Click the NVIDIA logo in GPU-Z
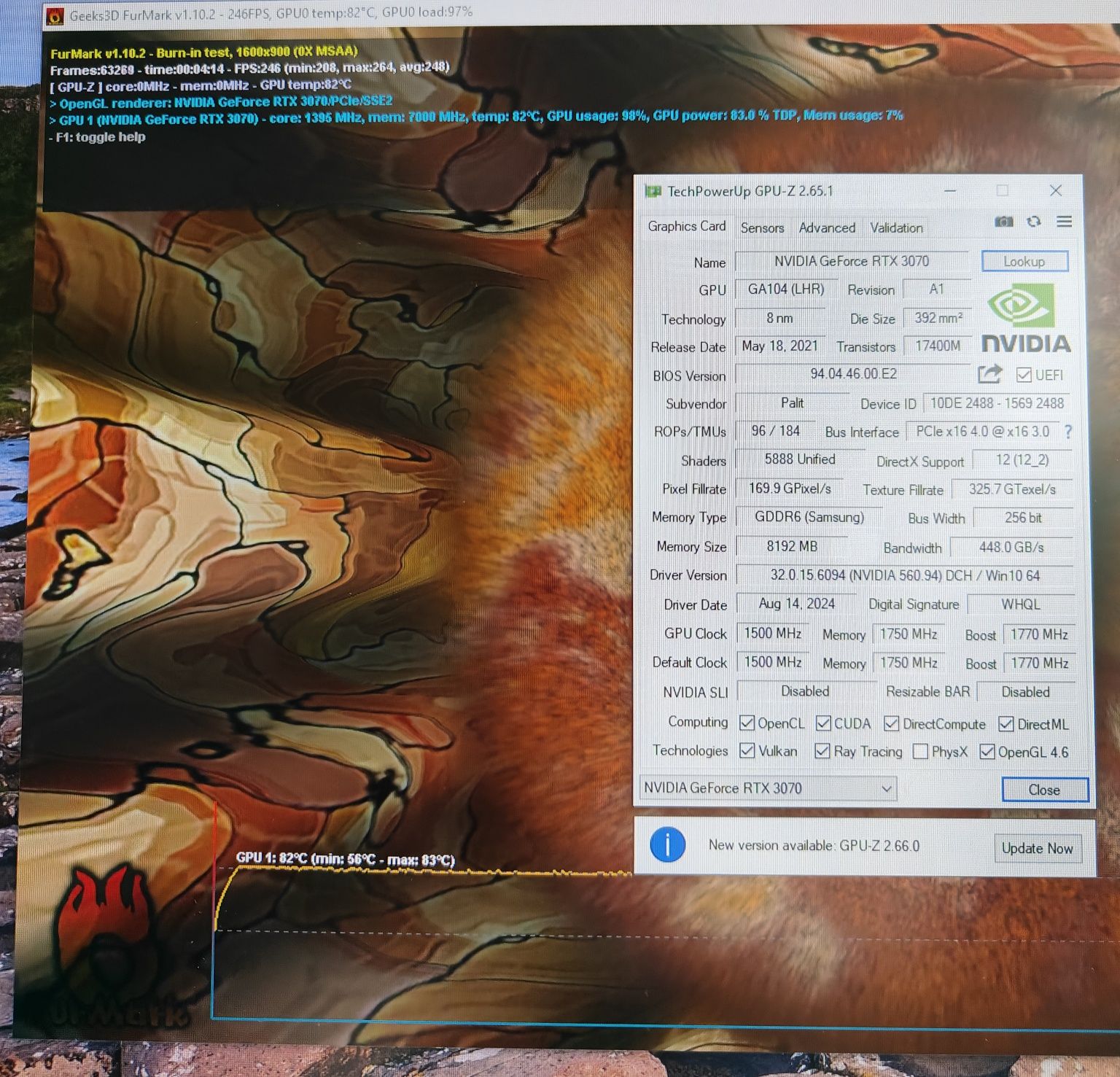This screenshot has width=1120, height=1077. (1025, 318)
